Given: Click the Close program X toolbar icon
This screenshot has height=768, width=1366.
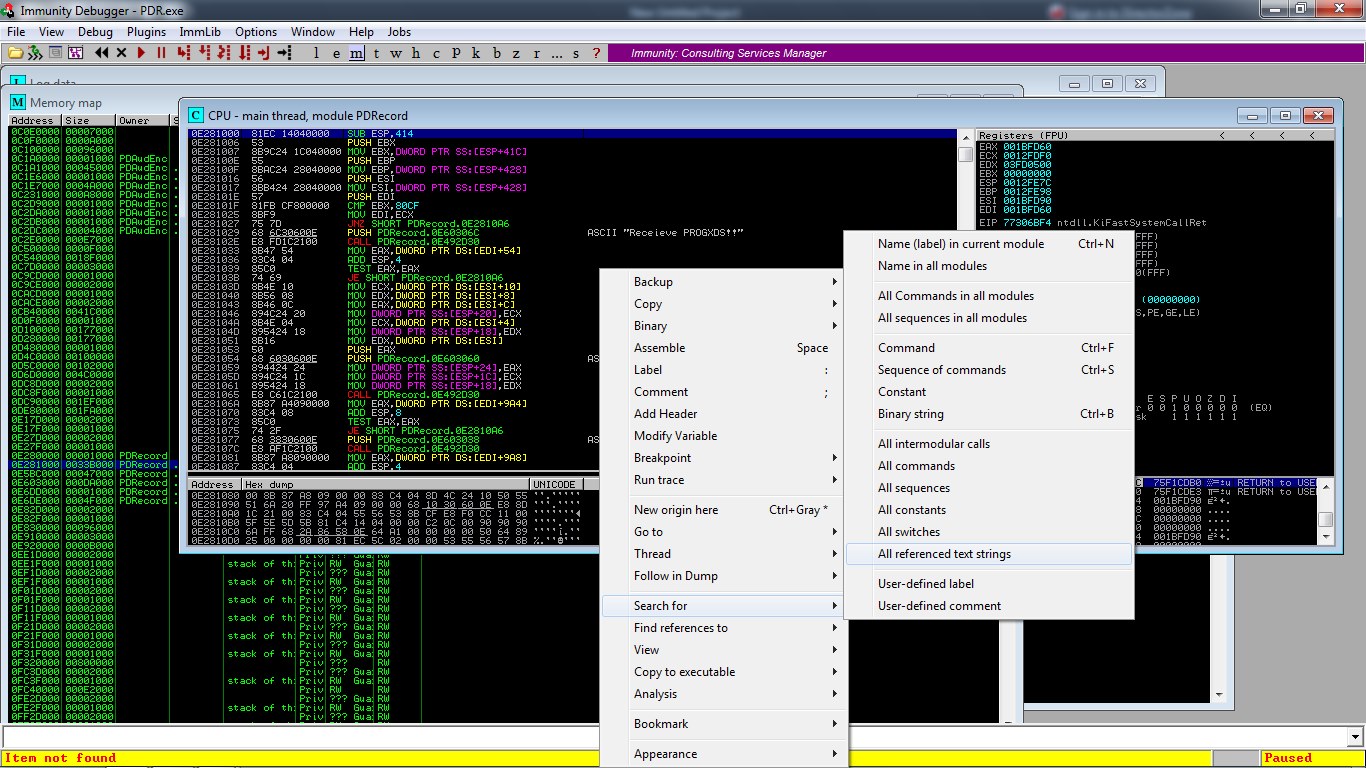Looking at the screenshot, I should 122,53.
